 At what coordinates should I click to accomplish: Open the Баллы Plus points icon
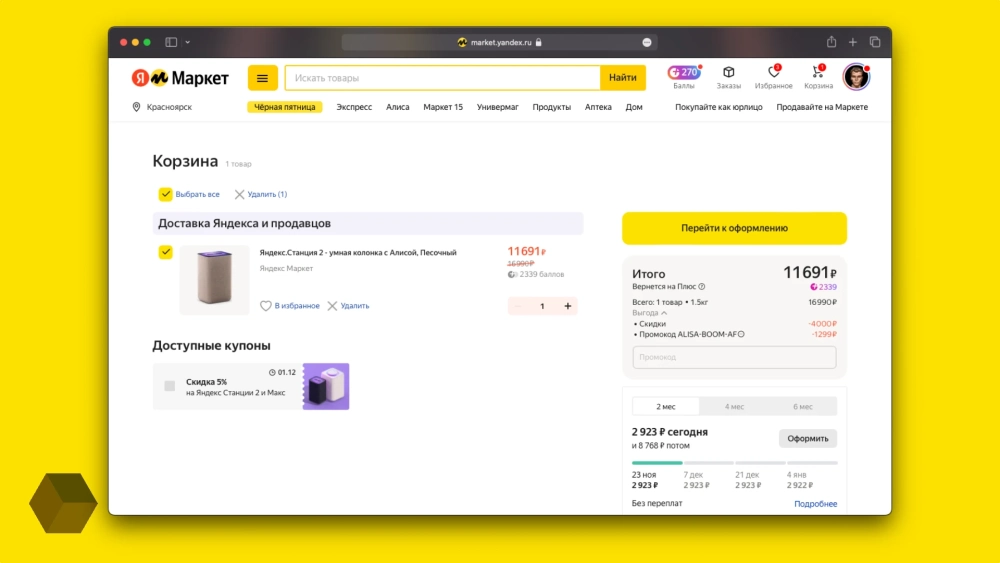pyautogui.click(x=684, y=74)
